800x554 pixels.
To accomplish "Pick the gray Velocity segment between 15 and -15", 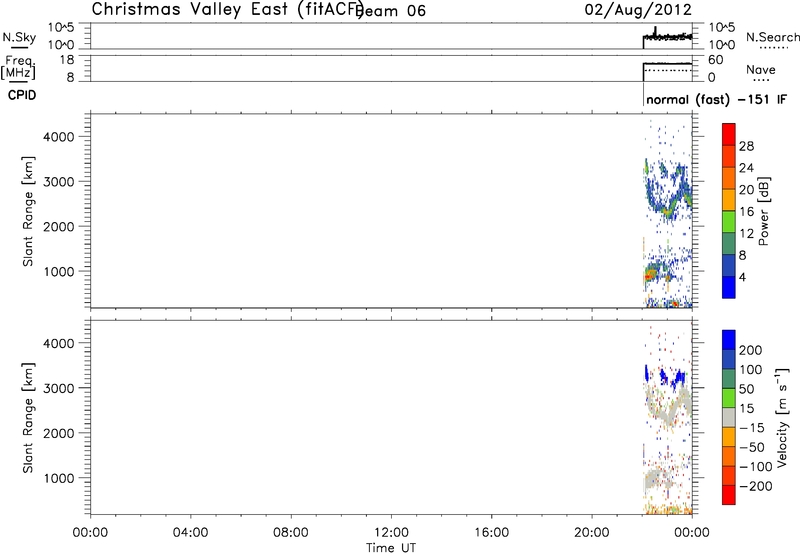I will [729, 418].
